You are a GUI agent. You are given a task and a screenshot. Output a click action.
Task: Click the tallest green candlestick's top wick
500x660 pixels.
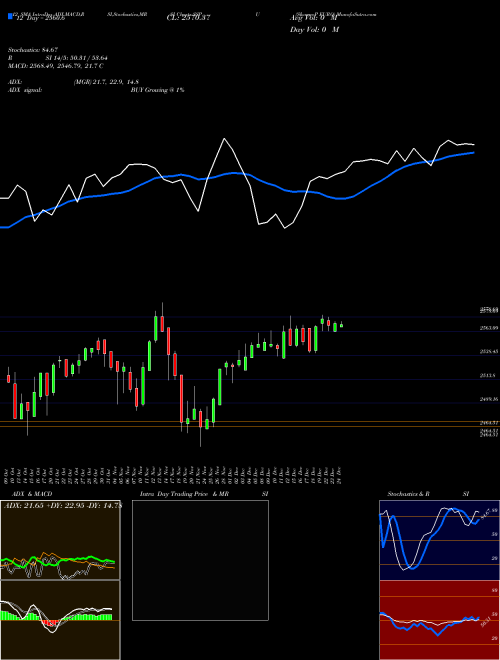pyautogui.click(x=156, y=314)
